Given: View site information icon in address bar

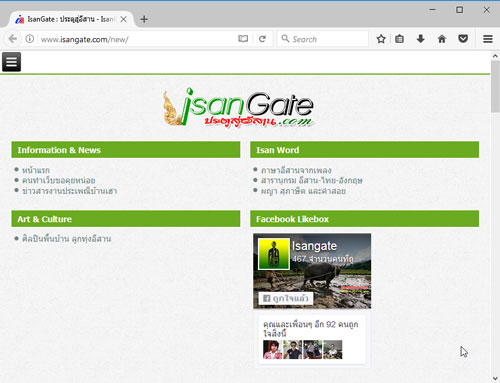Looking at the screenshot, I should pyautogui.click(x=30, y=39).
